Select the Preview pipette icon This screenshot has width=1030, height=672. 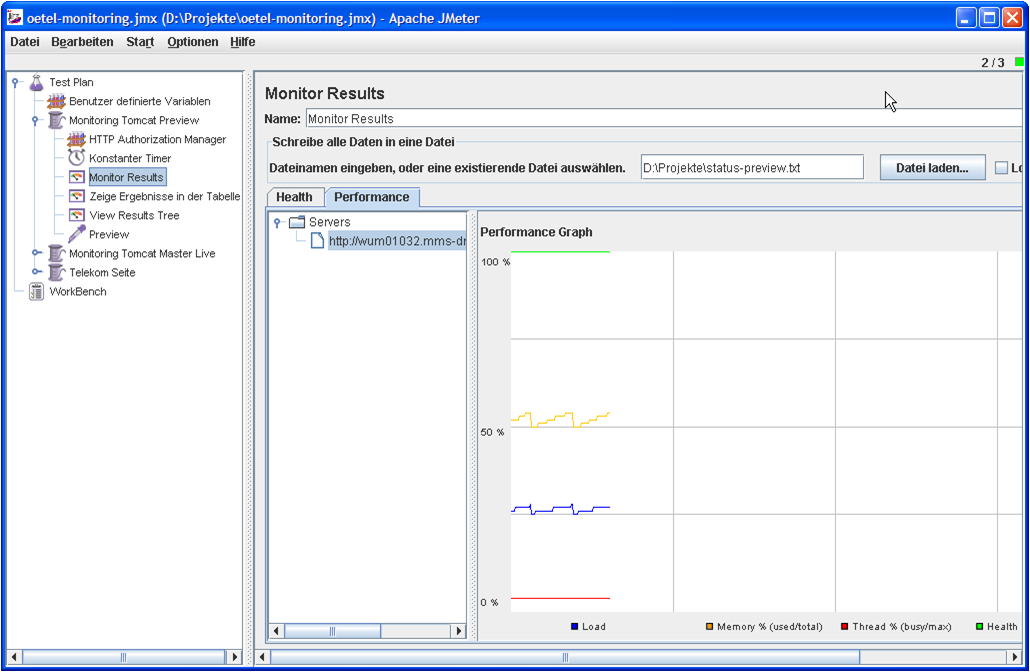point(76,234)
